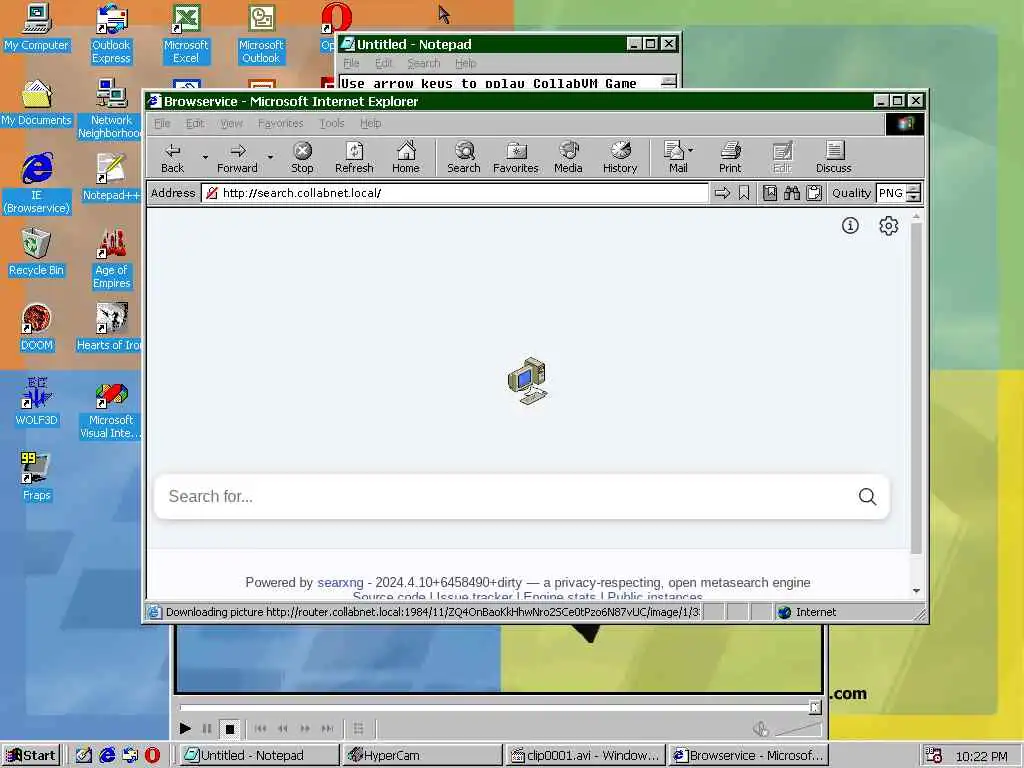Screen dimensions: 1024x768
Task: Switch to clip0001.avi taskbar button
Action: [x=585, y=755]
